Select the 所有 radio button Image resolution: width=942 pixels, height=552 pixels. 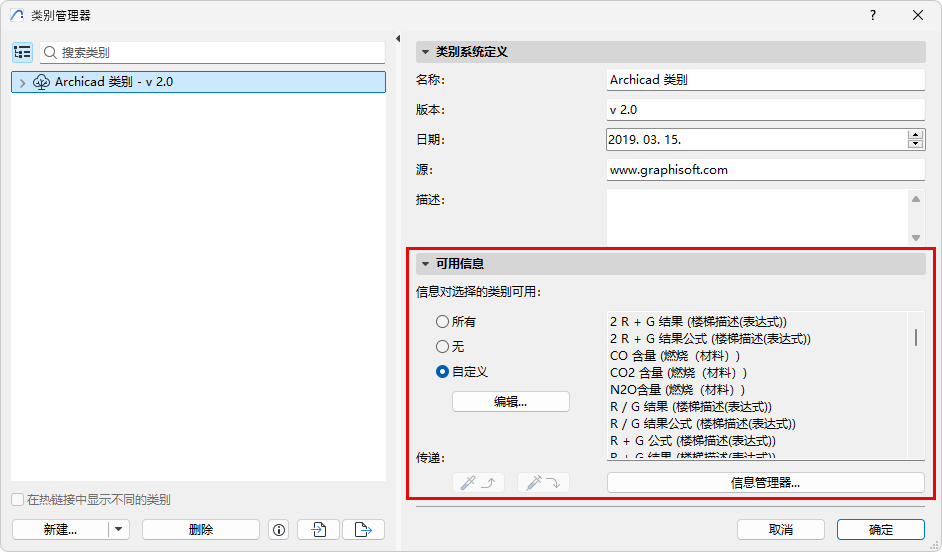(x=442, y=321)
